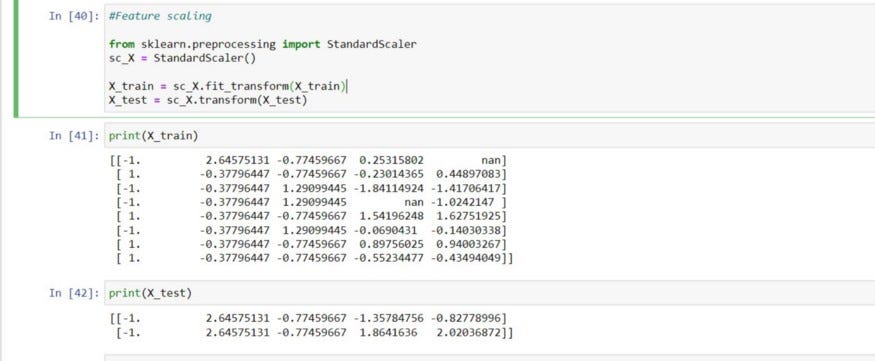Click the 'from sklearn.preprocessing import StandardScaler' line
This screenshot has height=361, width=875.
[263, 44]
